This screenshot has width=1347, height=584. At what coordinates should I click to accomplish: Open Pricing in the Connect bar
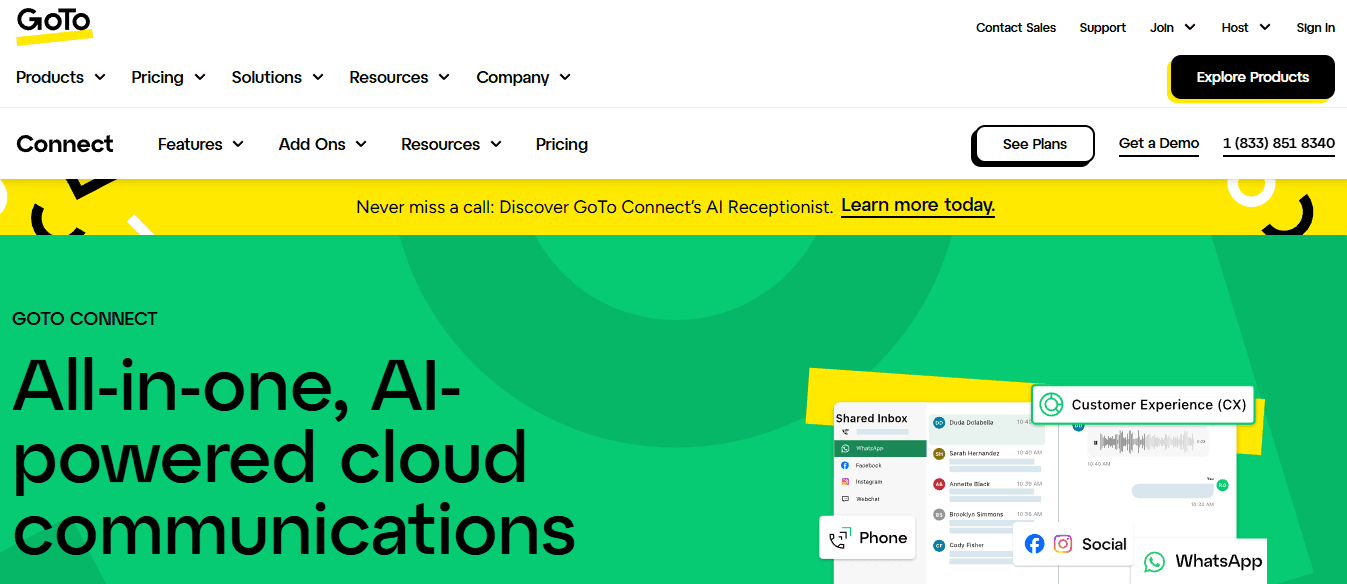[x=562, y=144]
